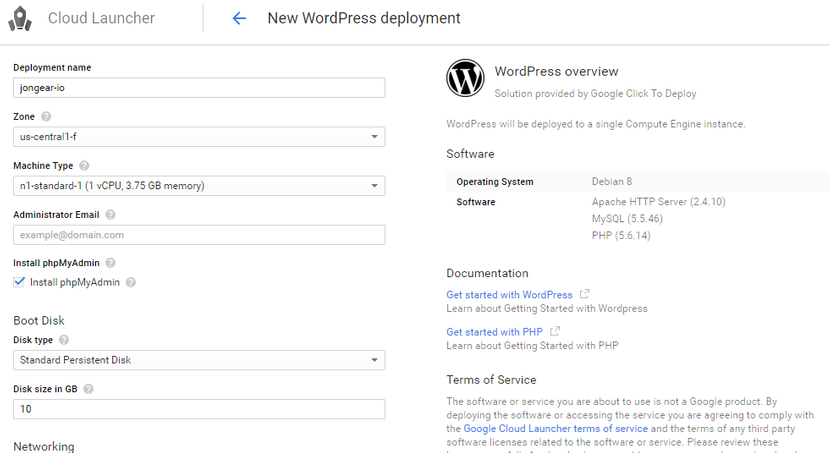
Task: Show the Administrator Email help tooltip
Action: point(110,215)
